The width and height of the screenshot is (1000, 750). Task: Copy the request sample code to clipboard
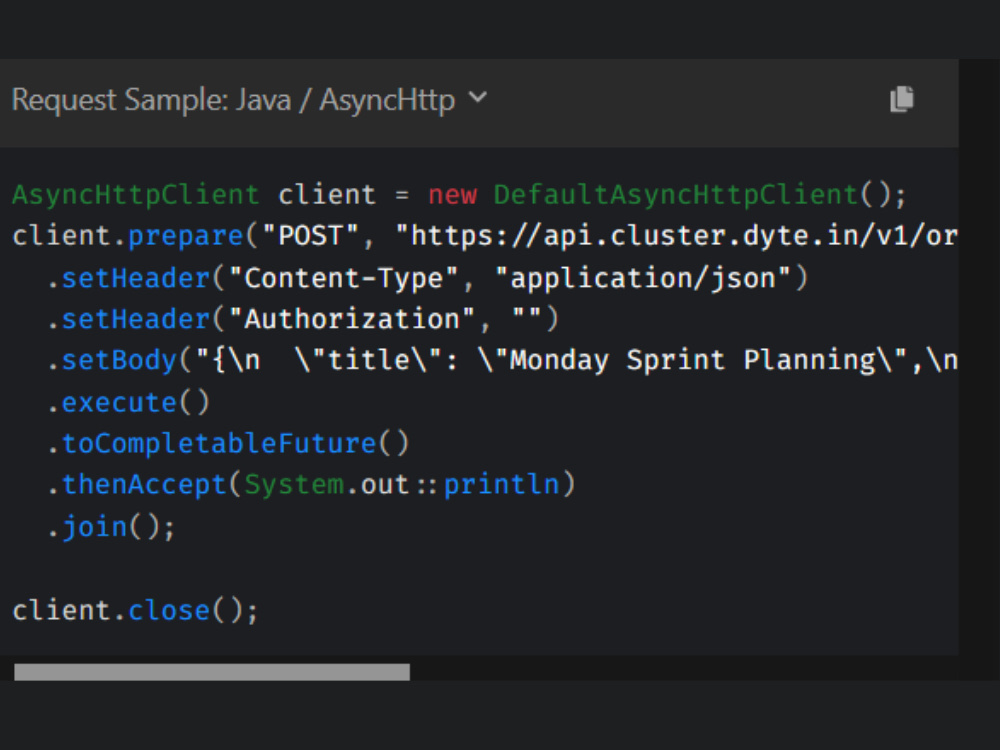(902, 99)
